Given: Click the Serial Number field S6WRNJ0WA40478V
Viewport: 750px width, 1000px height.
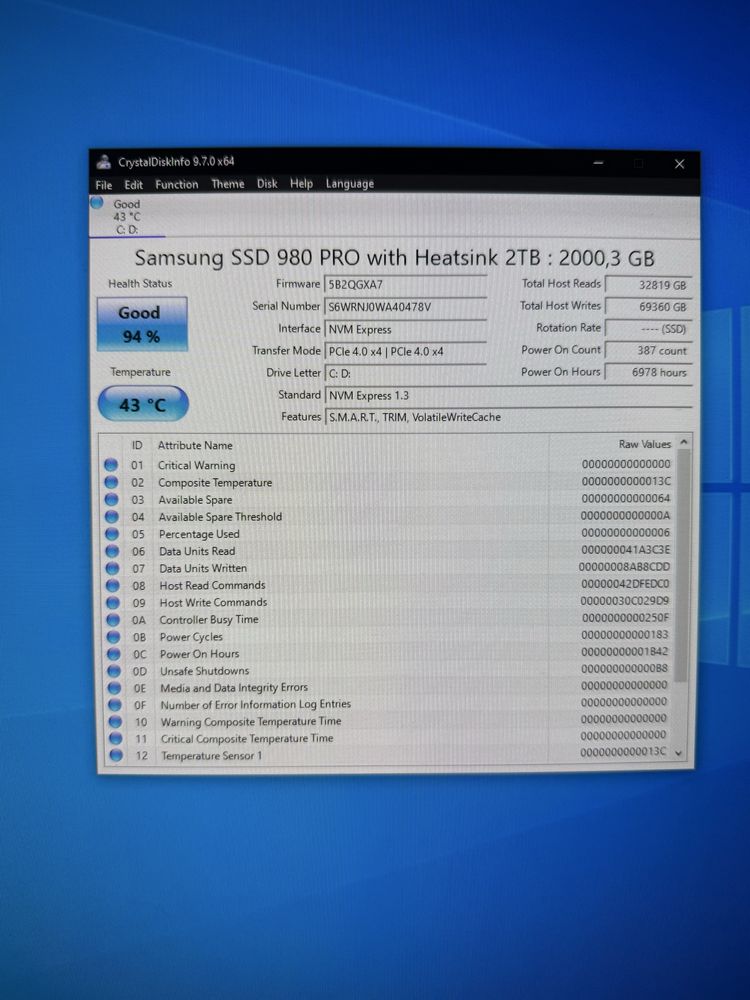Looking at the screenshot, I should (406, 307).
